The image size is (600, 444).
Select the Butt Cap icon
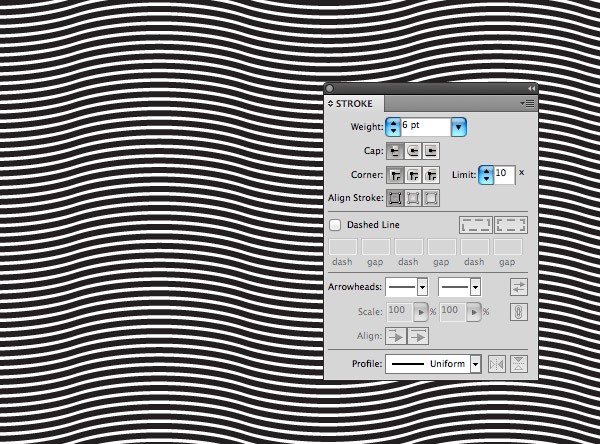coord(395,150)
